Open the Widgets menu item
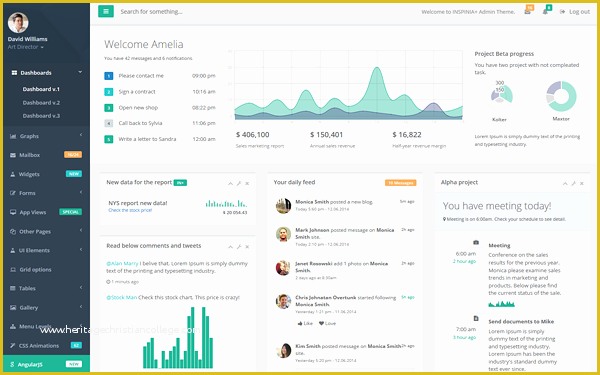The width and height of the screenshot is (600, 375). coord(46,174)
